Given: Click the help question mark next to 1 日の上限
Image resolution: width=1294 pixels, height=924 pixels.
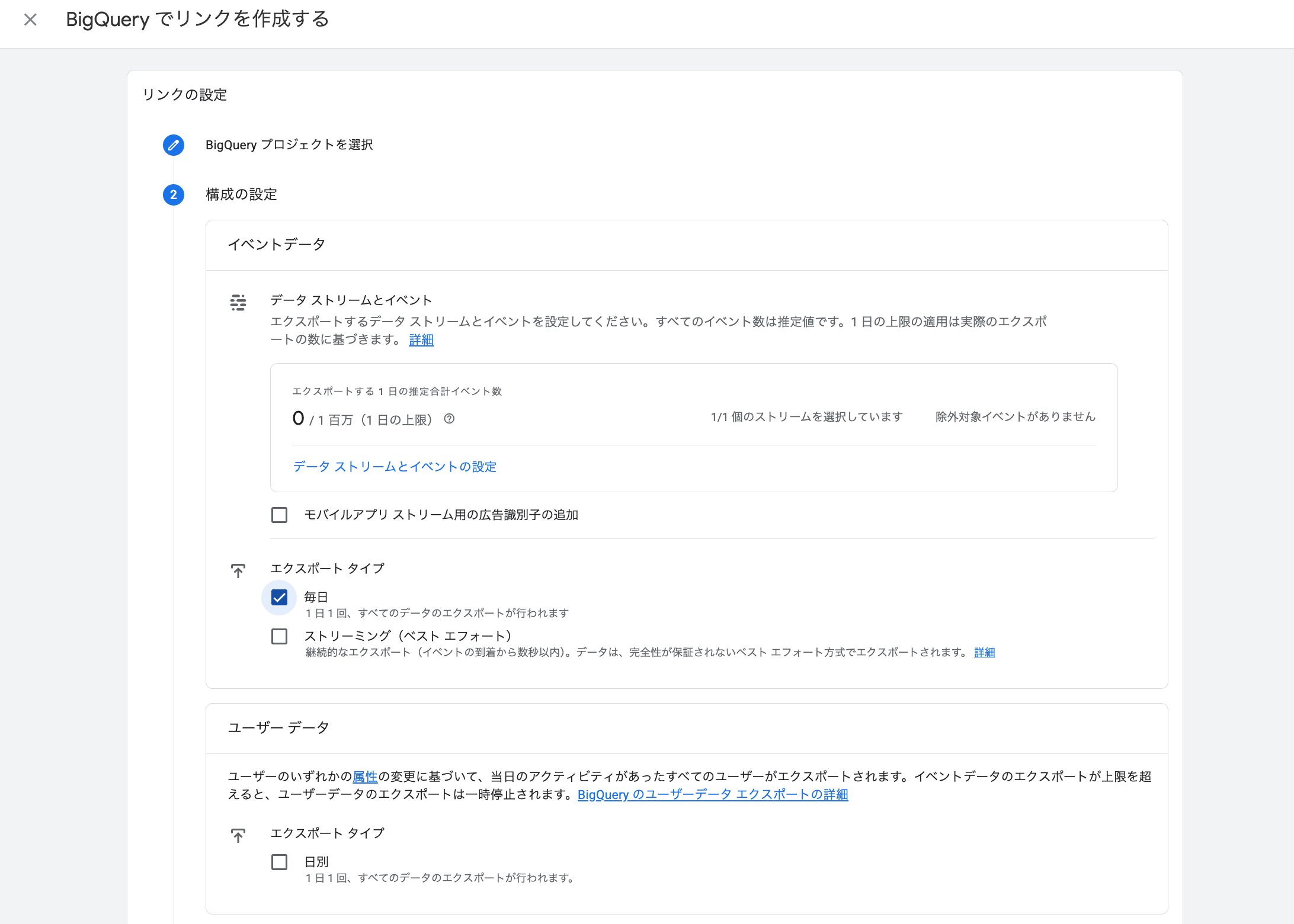Looking at the screenshot, I should (450, 419).
